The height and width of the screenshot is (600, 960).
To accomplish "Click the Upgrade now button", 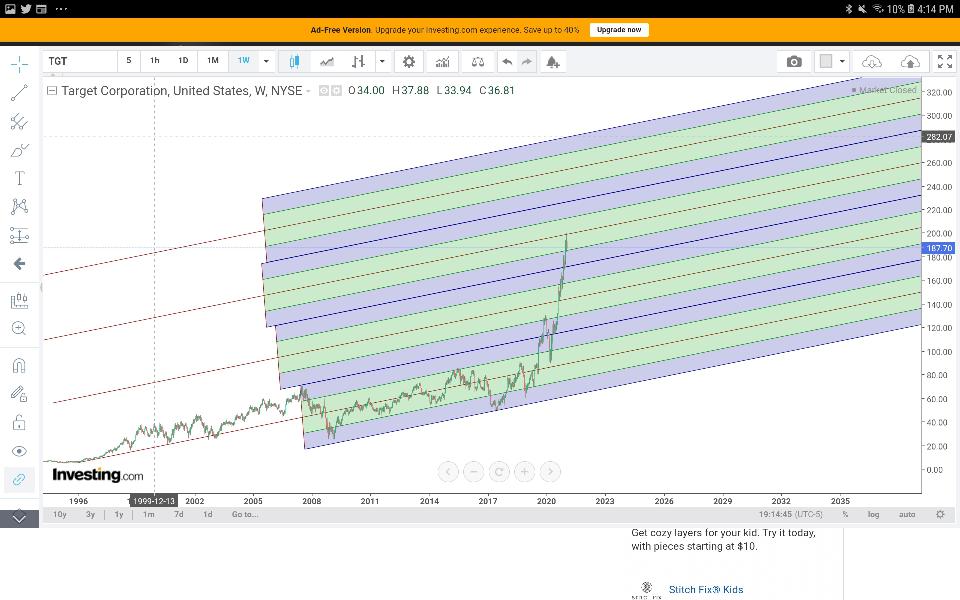I will click(x=619, y=30).
